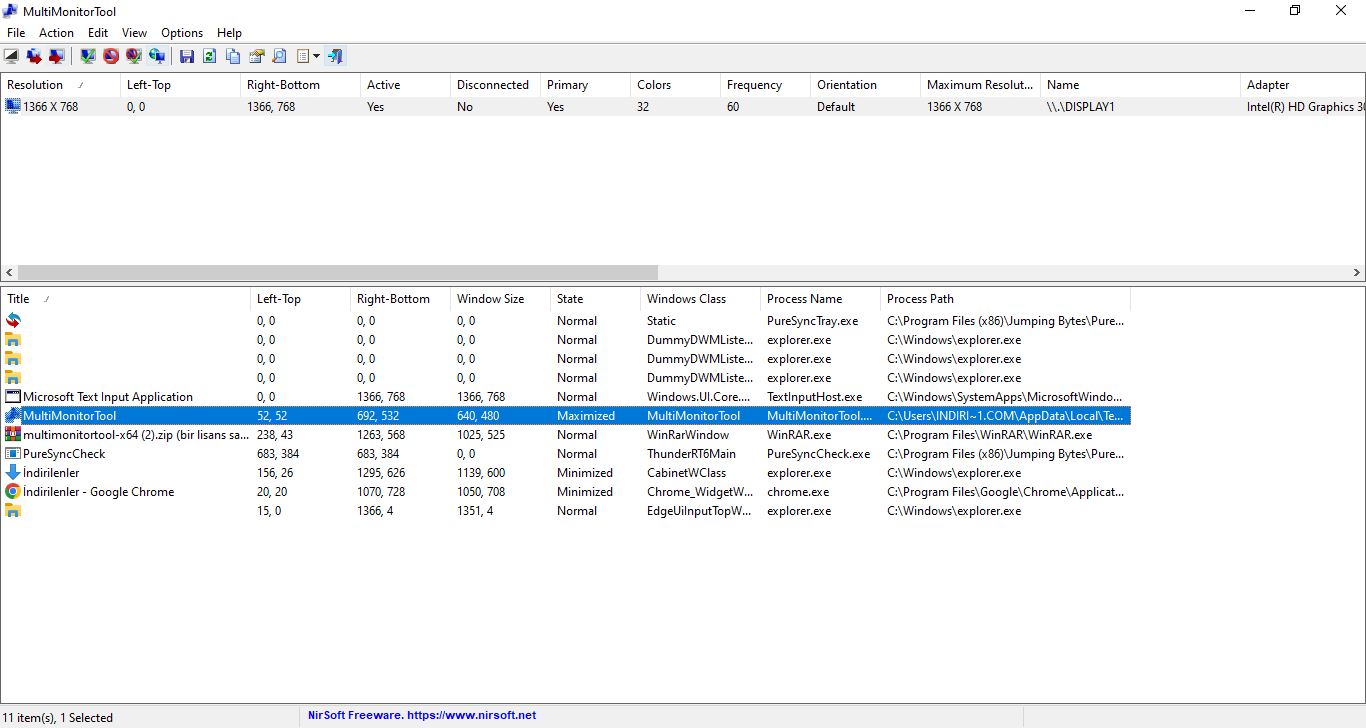Sort windows by Title column header

125,299
